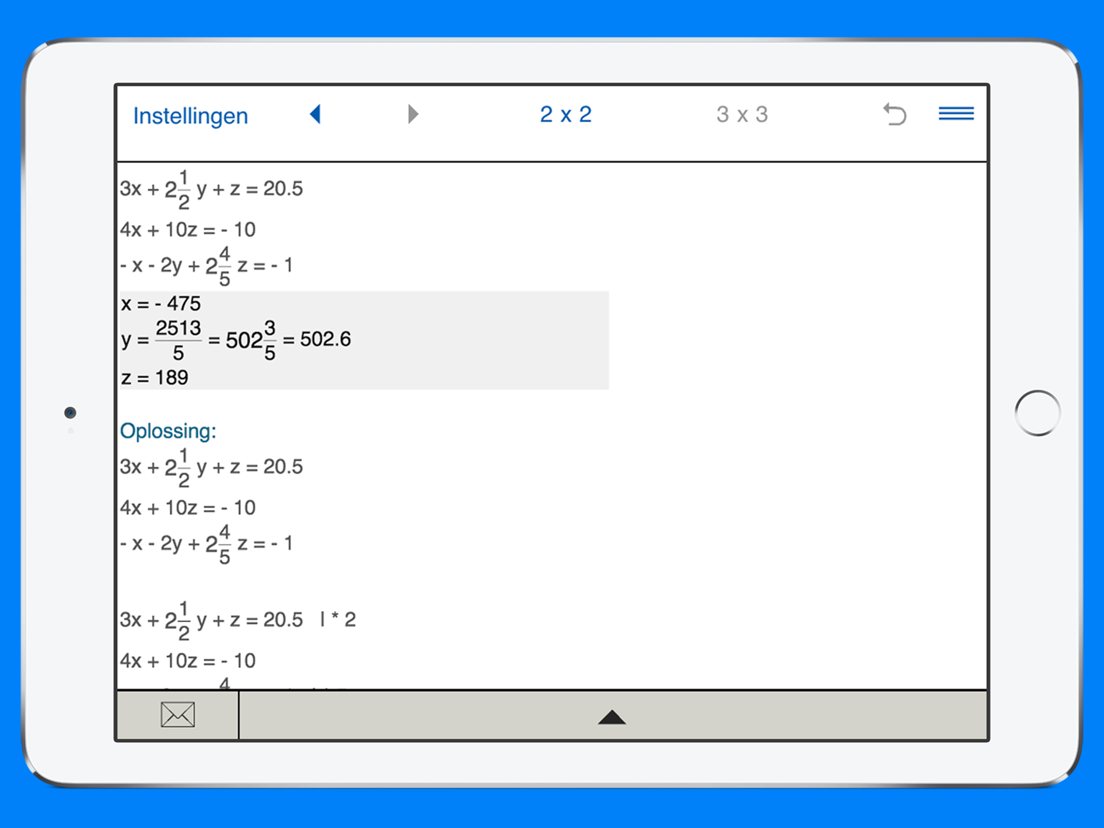Screen dimensions: 1104x828
Task: Select the result line x = - 475
Action: pos(161,303)
